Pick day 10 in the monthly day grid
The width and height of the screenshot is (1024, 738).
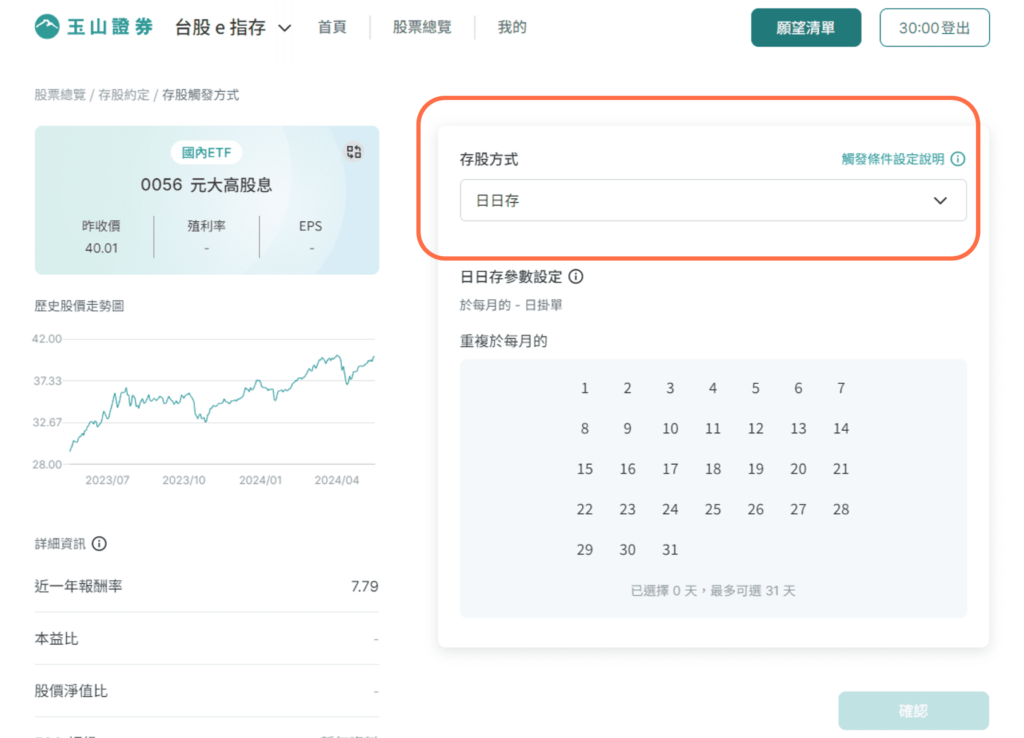670,429
